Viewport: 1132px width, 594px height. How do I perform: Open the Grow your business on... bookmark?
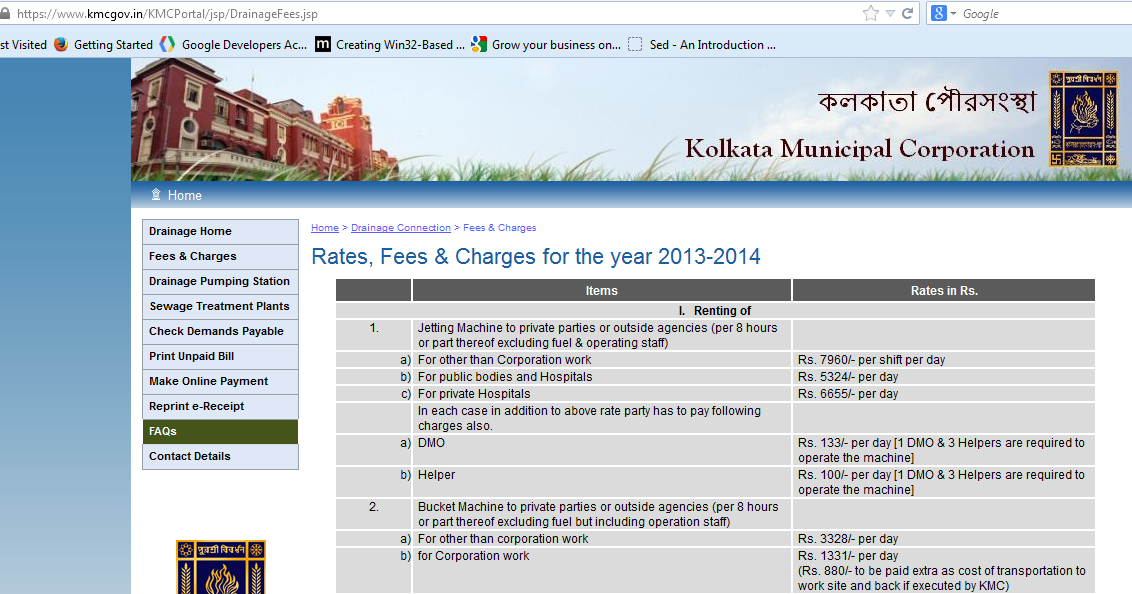(x=546, y=45)
